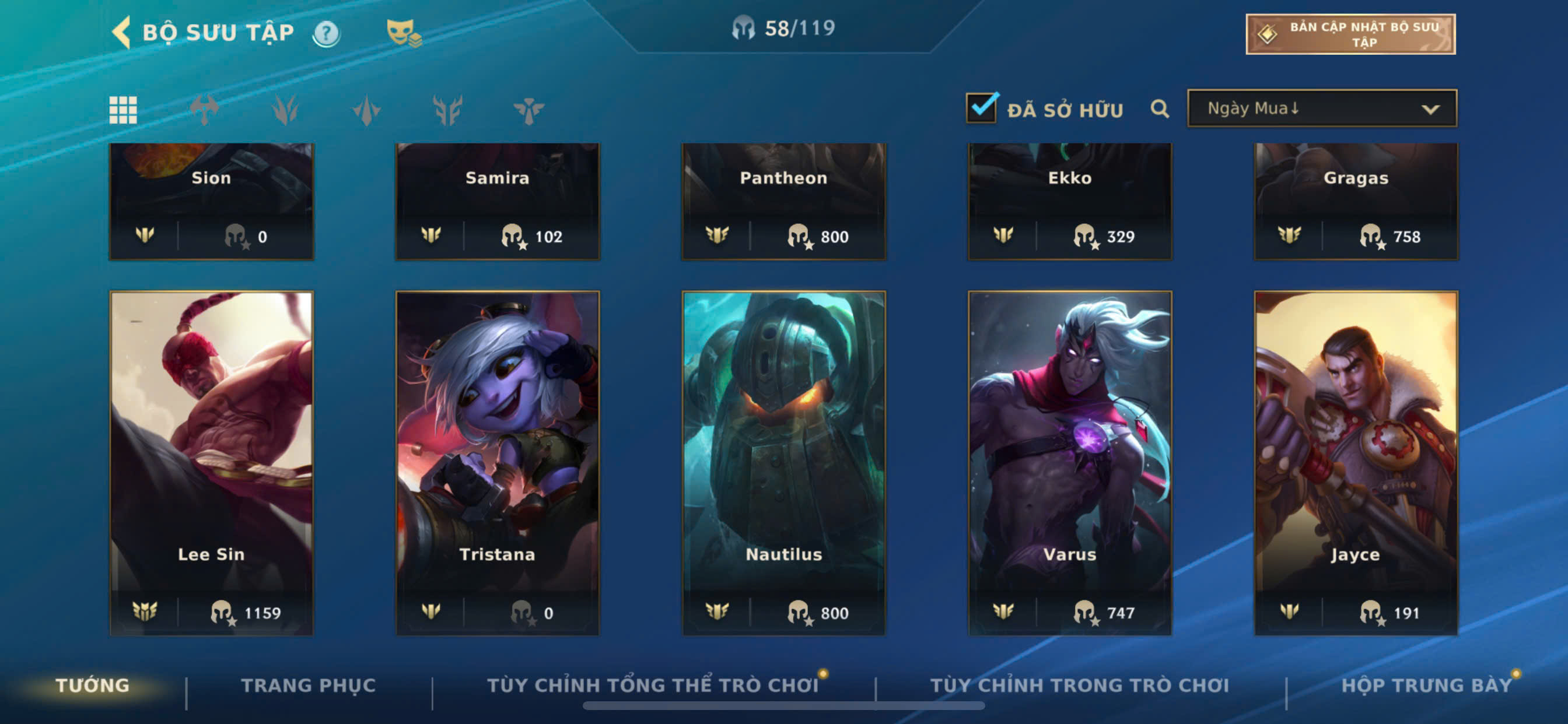Viewport: 1568px width, 724px height.
Task: Open the Hộp Trưng Bày tab
Action: point(1427,685)
